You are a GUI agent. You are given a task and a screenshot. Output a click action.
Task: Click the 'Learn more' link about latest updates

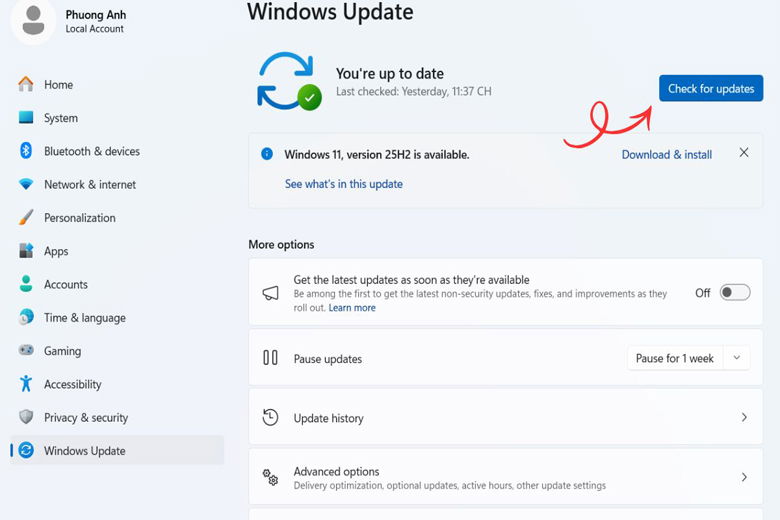tap(352, 308)
